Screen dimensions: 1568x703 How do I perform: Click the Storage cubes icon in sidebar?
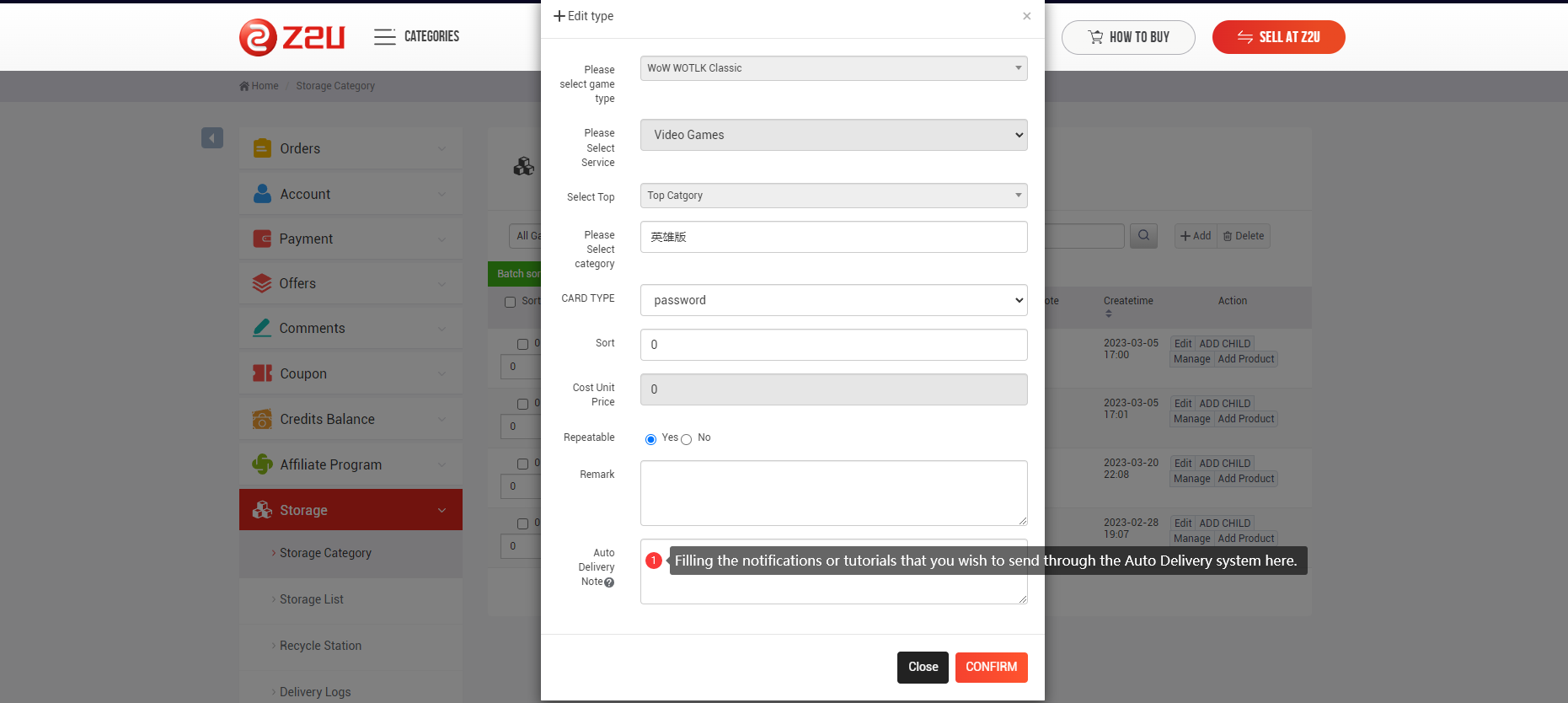(x=262, y=510)
